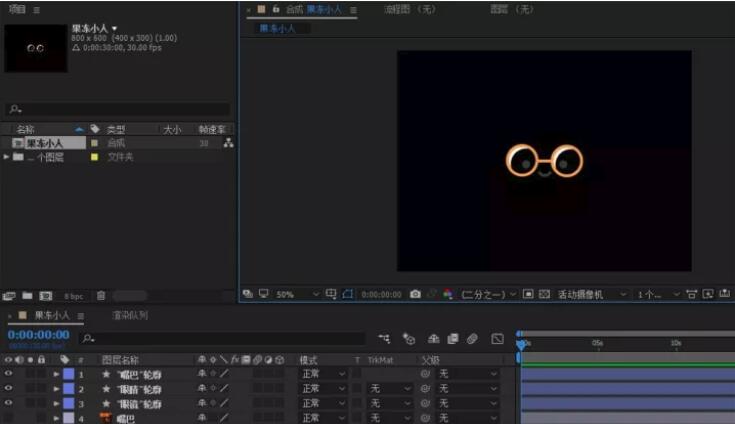This screenshot has width=735, height=424.
Task: Open the 流程图 (无) panel tab
Action: click(x=410, y=9)
